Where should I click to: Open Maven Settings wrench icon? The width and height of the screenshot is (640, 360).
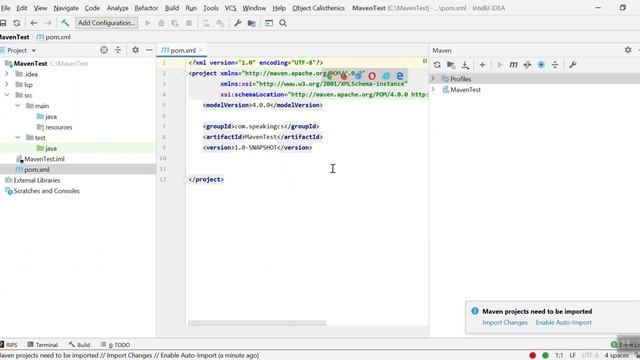[x=573, y=65]
